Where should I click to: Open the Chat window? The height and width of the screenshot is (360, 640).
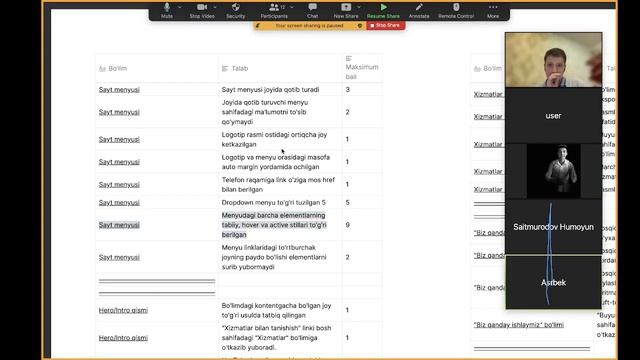pyautogui.click(x=312, y=11)
